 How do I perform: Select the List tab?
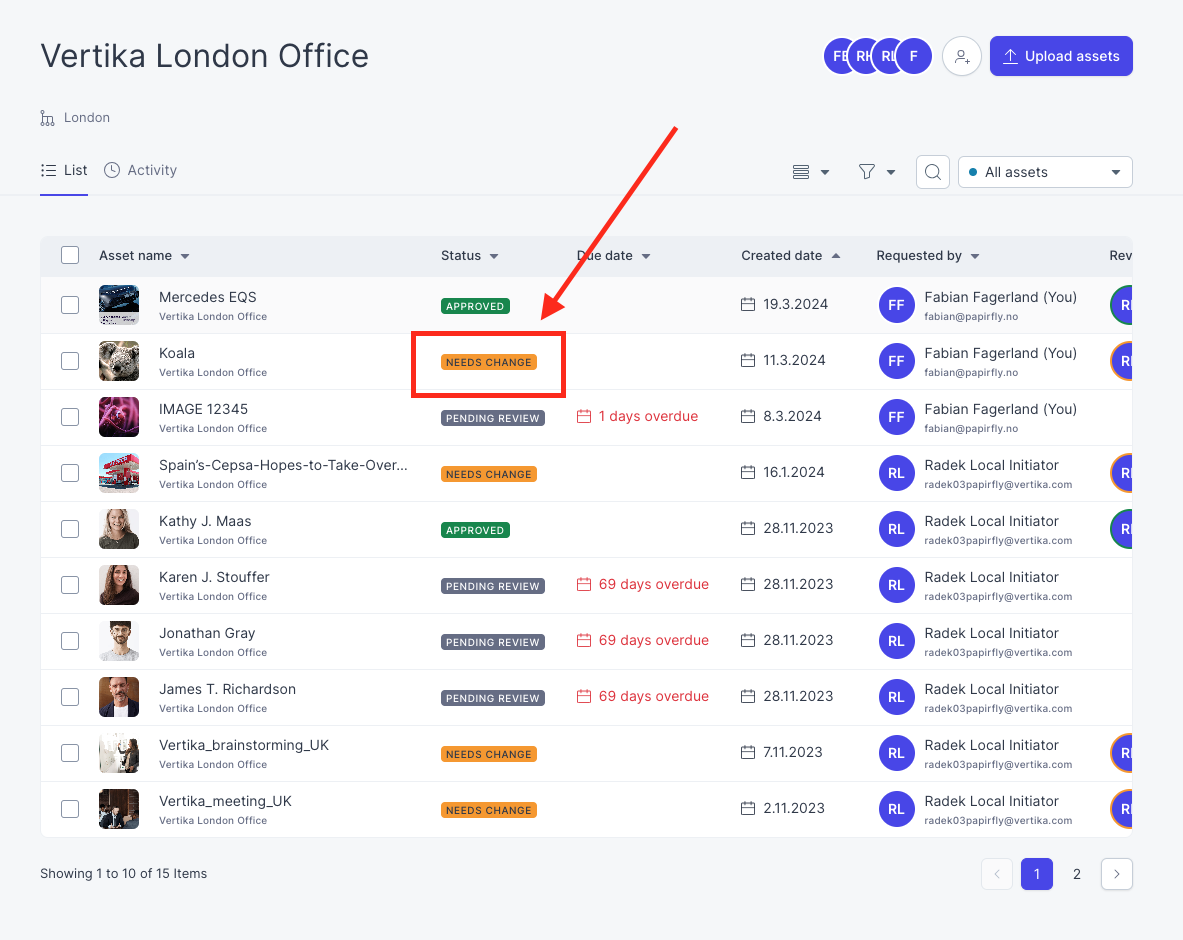64,170
